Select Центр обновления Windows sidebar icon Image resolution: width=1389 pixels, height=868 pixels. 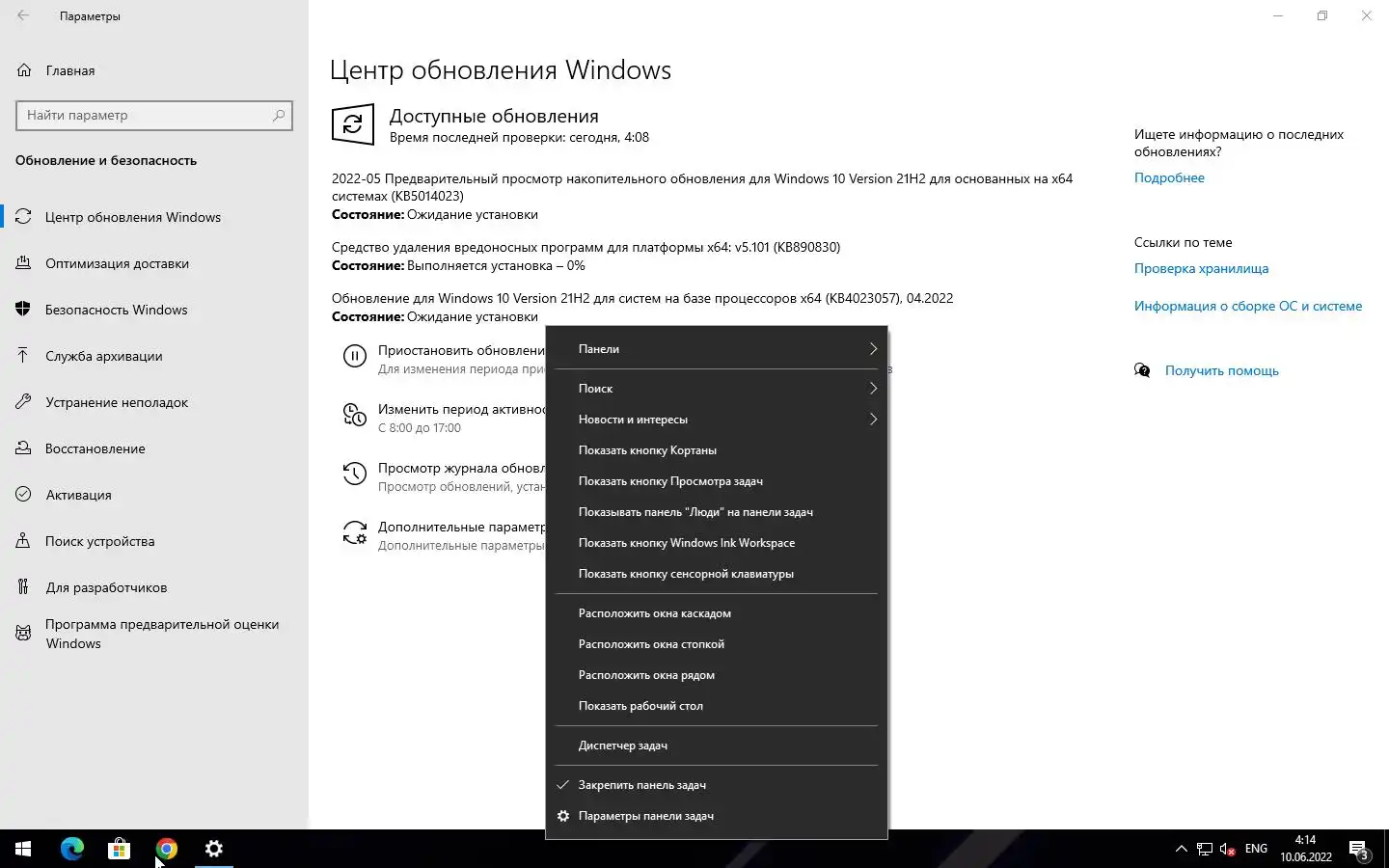tap(23, 216)
